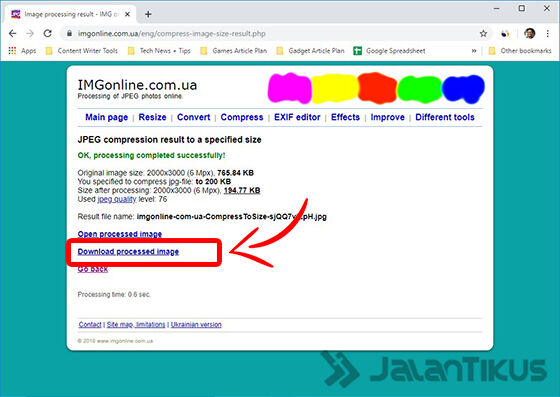Open the EXIF editor menu link
This screenshot has height=397, width=560.
[297, 117]
